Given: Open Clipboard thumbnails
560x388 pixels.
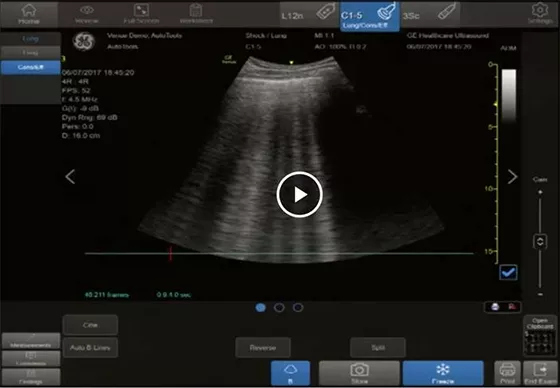Looking at the screenshot, I should [x=540, y=335].
